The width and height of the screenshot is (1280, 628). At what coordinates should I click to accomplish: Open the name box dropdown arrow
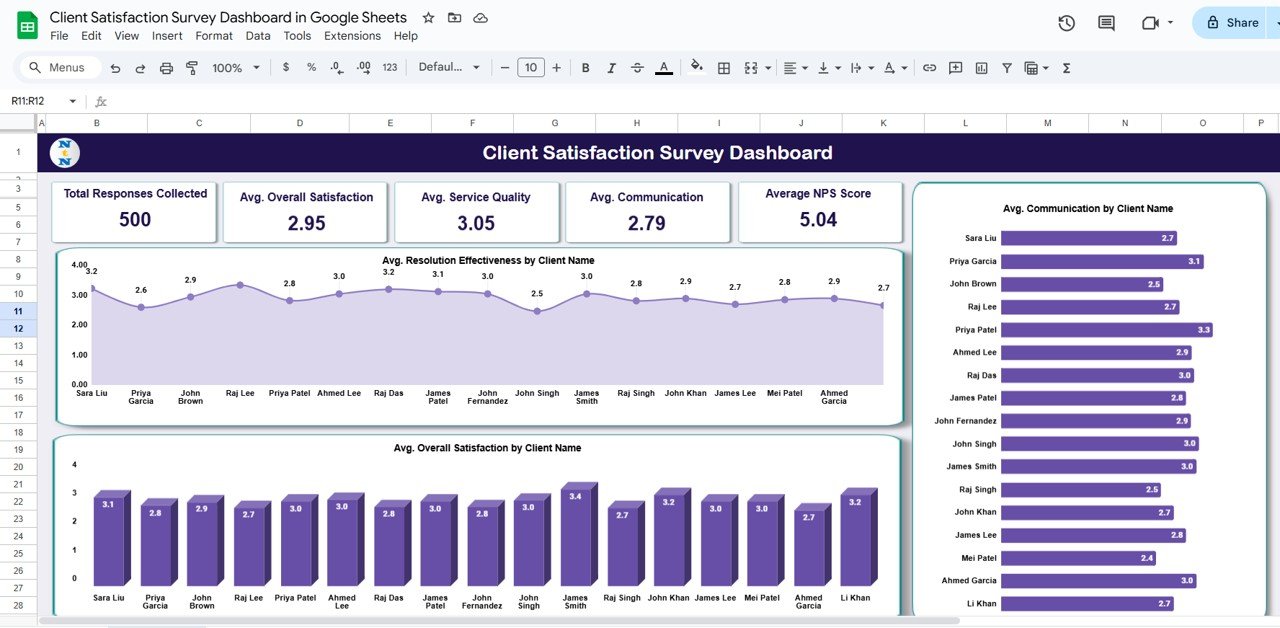point(72,101)
